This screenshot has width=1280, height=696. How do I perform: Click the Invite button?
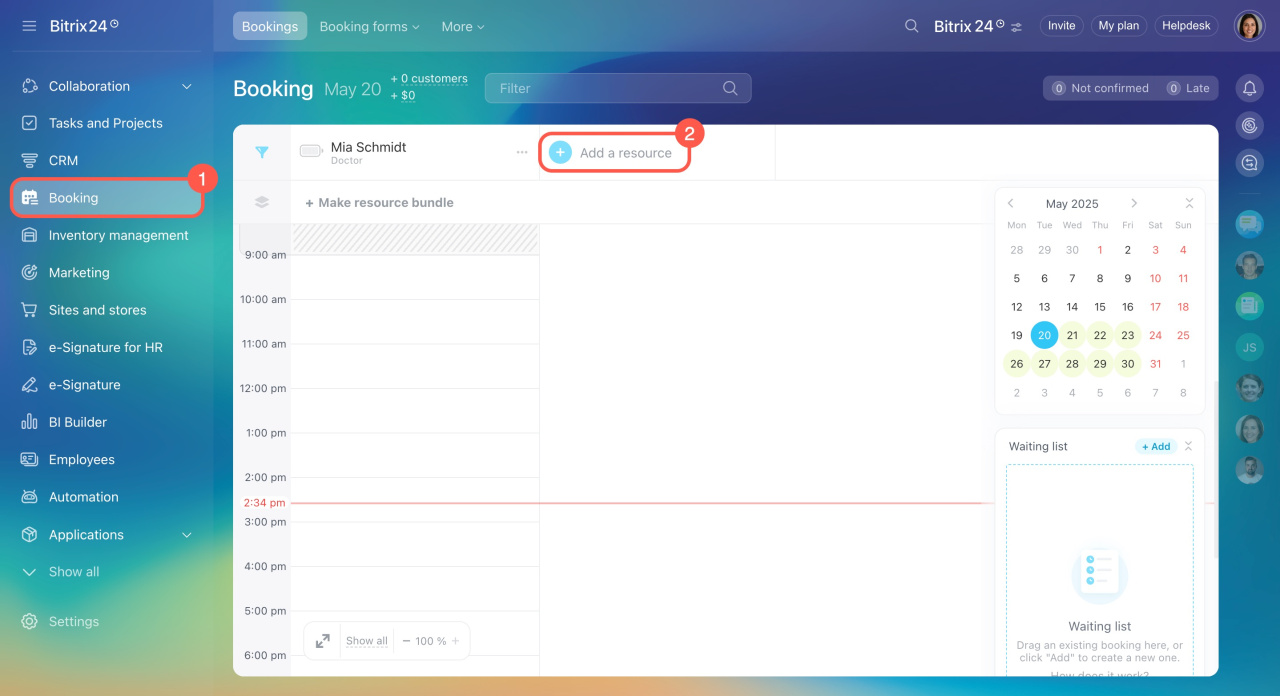[1061, 26]
